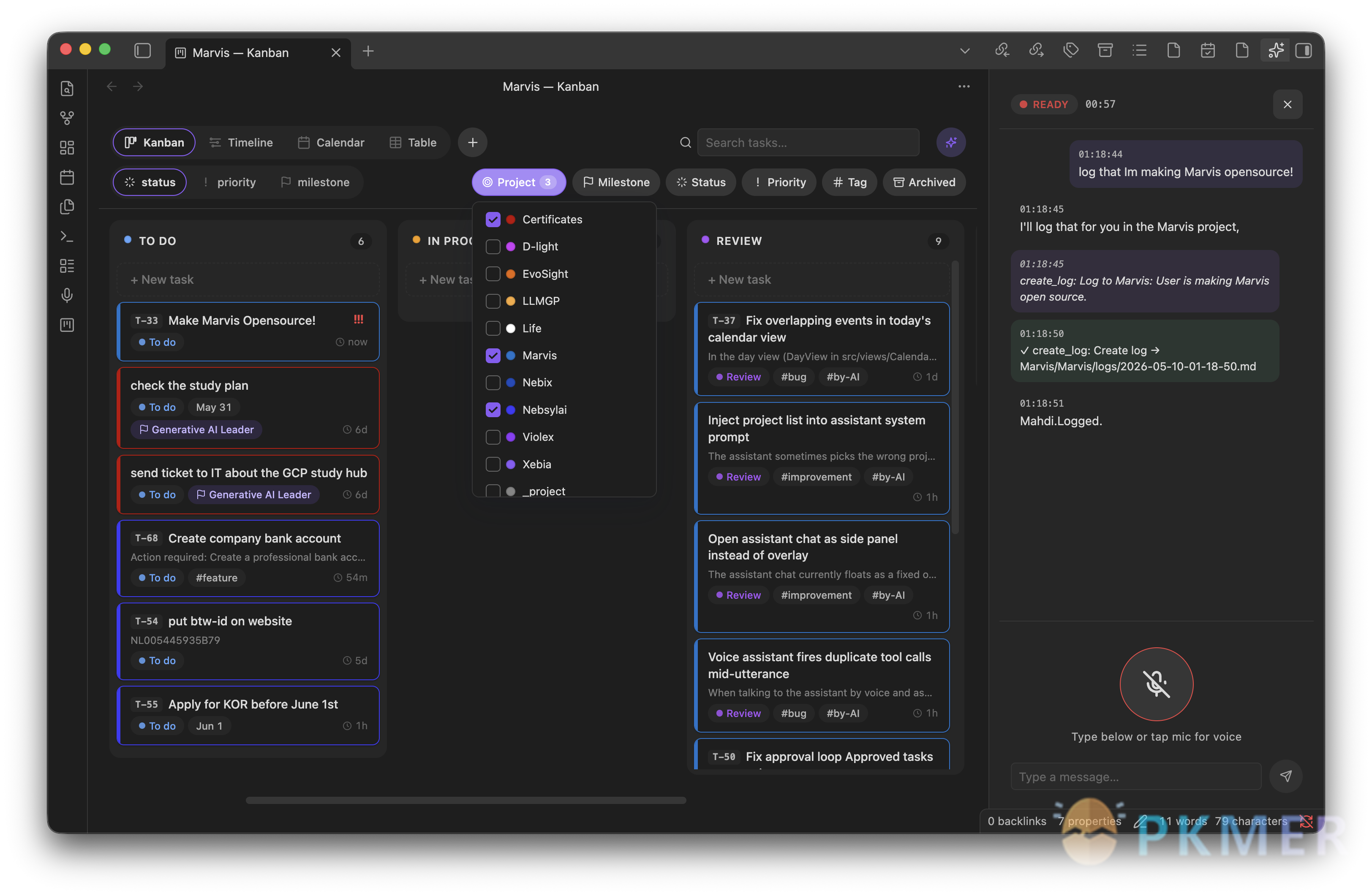Click the Review column vertical scrollbar
Screen dimensions: 1372x896
point(955,398)
